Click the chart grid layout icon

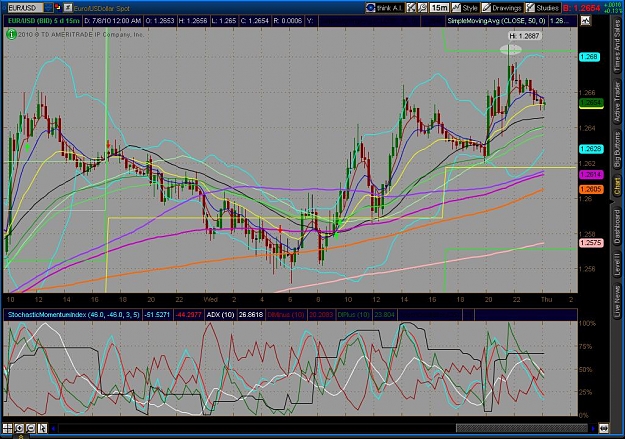tap(7, 428)
